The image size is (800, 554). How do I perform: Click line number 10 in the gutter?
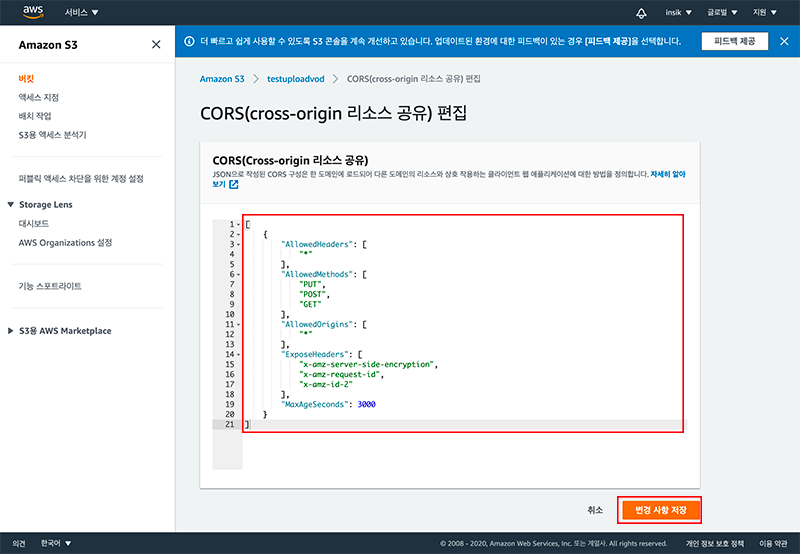[x=230, y=314]
